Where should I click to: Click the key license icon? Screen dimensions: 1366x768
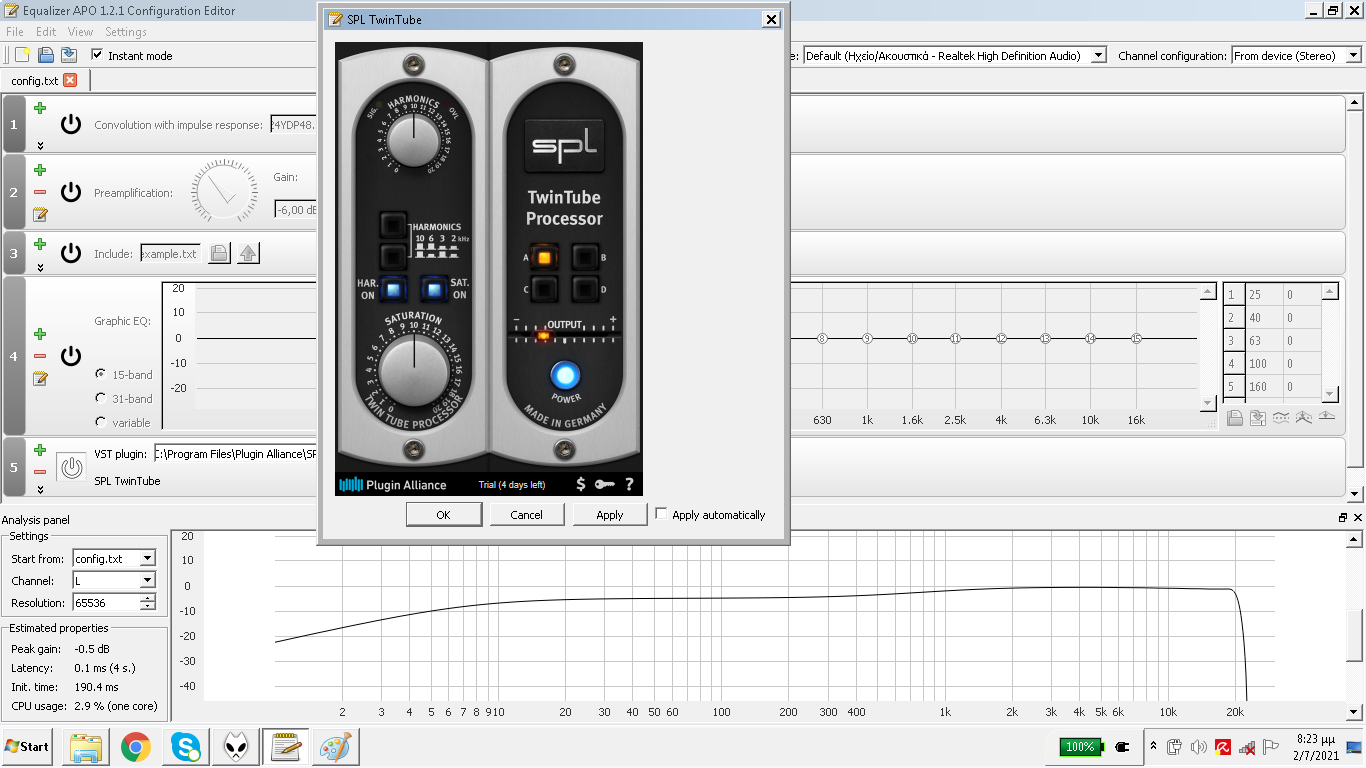pyautogui.click(x=604, y=485)
